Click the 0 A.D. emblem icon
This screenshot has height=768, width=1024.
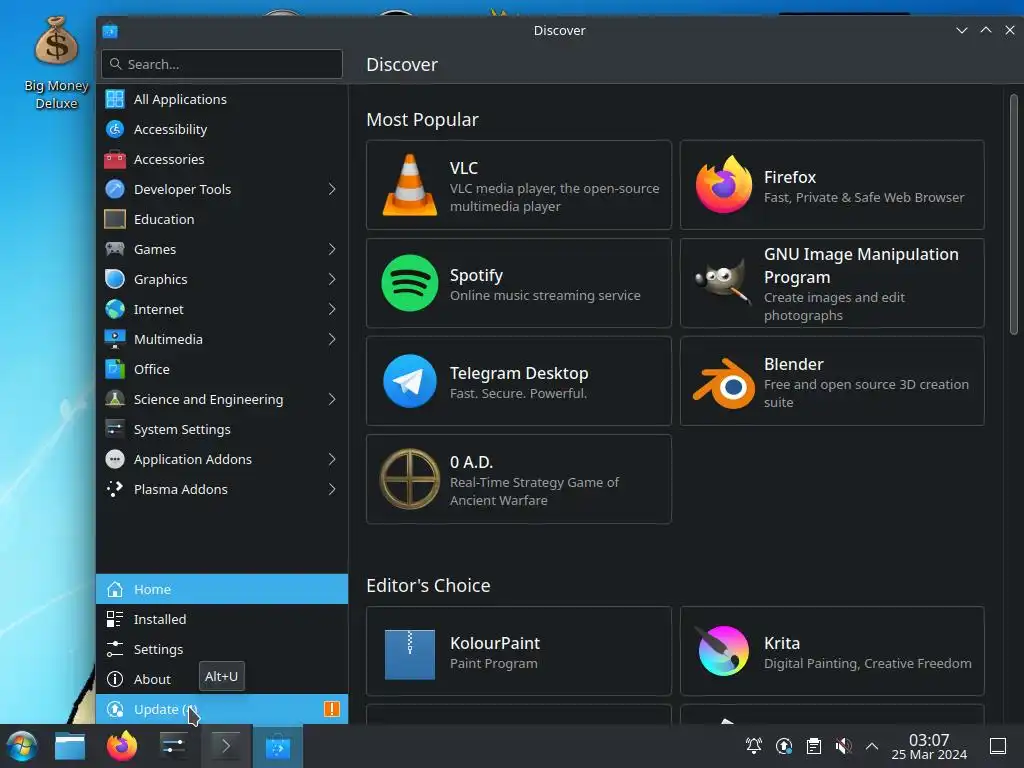point(409,479)
